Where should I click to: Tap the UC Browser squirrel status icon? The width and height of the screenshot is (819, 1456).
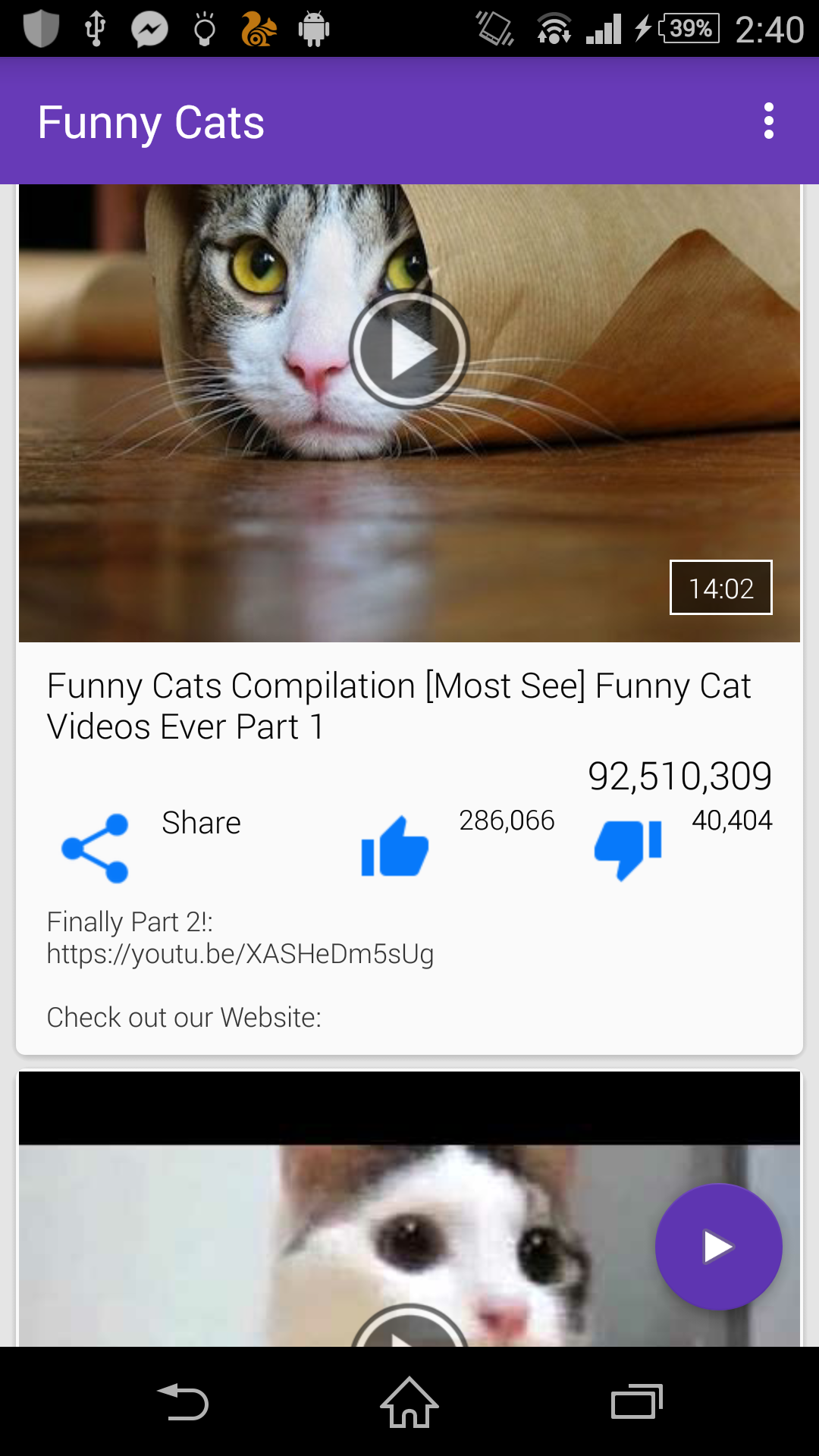click(x=258, y=30)
